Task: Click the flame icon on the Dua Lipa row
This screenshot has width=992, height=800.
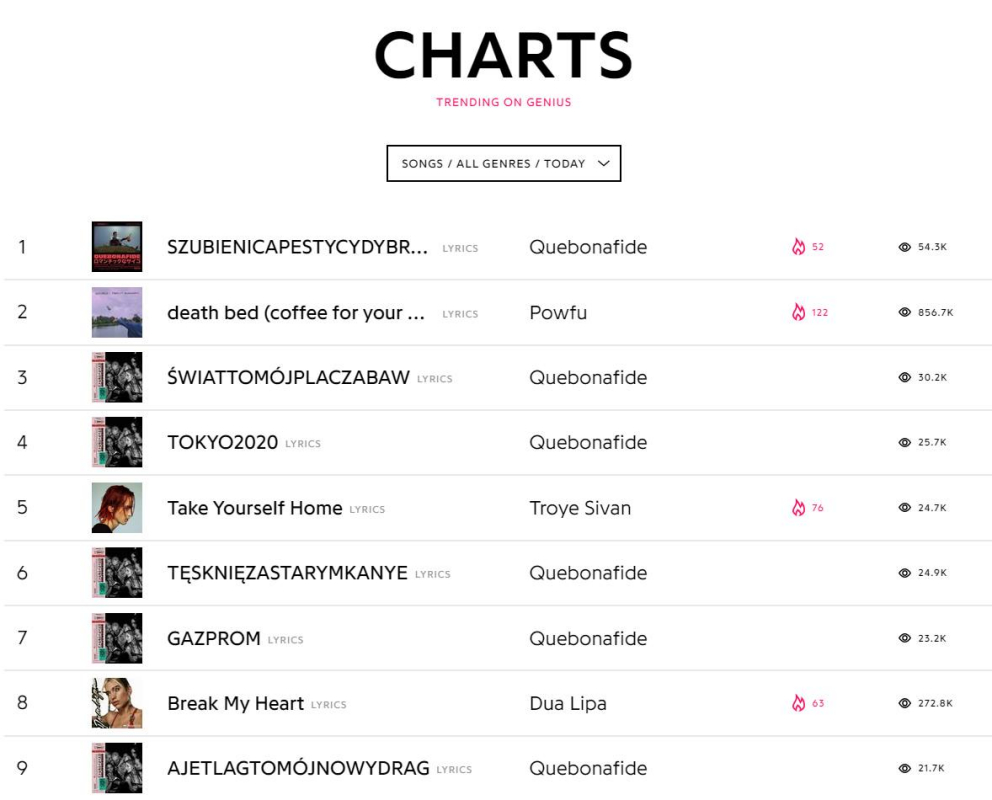Action: [x=798, y=704]
